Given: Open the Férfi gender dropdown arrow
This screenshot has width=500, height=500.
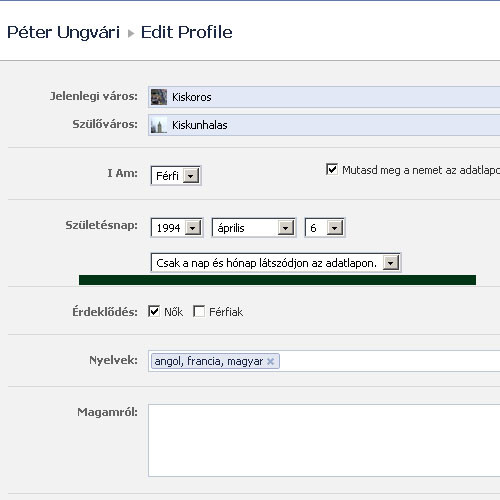Looking at the screenshot, I should point(191,176).
